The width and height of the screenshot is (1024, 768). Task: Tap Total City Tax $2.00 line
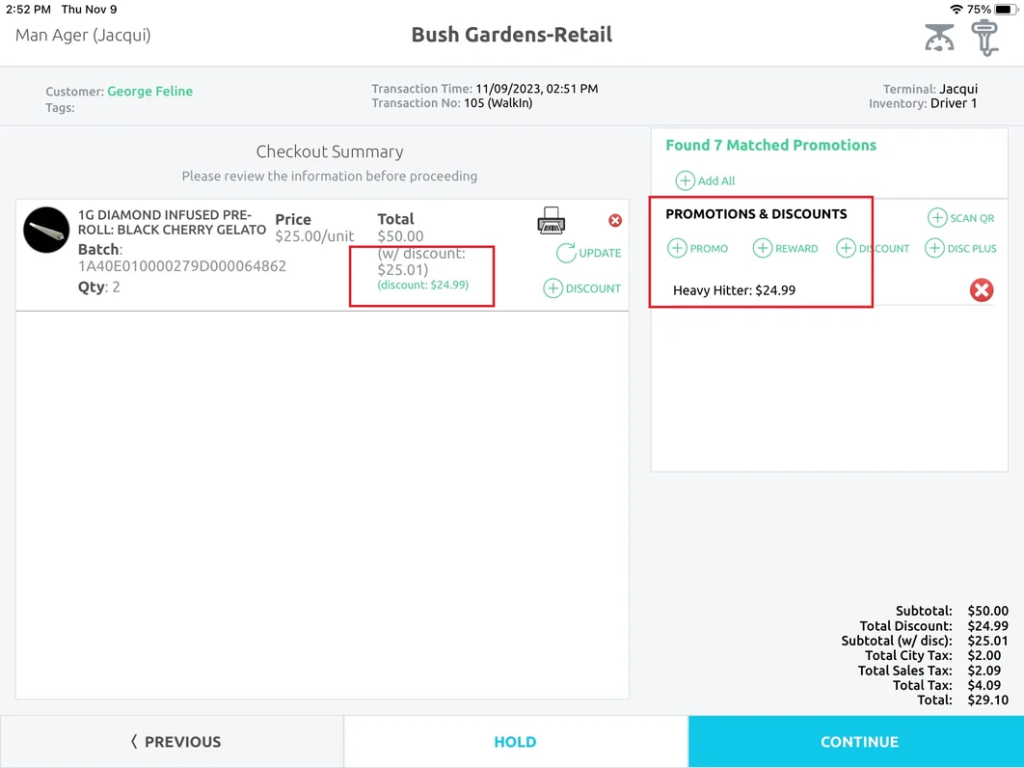(x=933, y=656)
